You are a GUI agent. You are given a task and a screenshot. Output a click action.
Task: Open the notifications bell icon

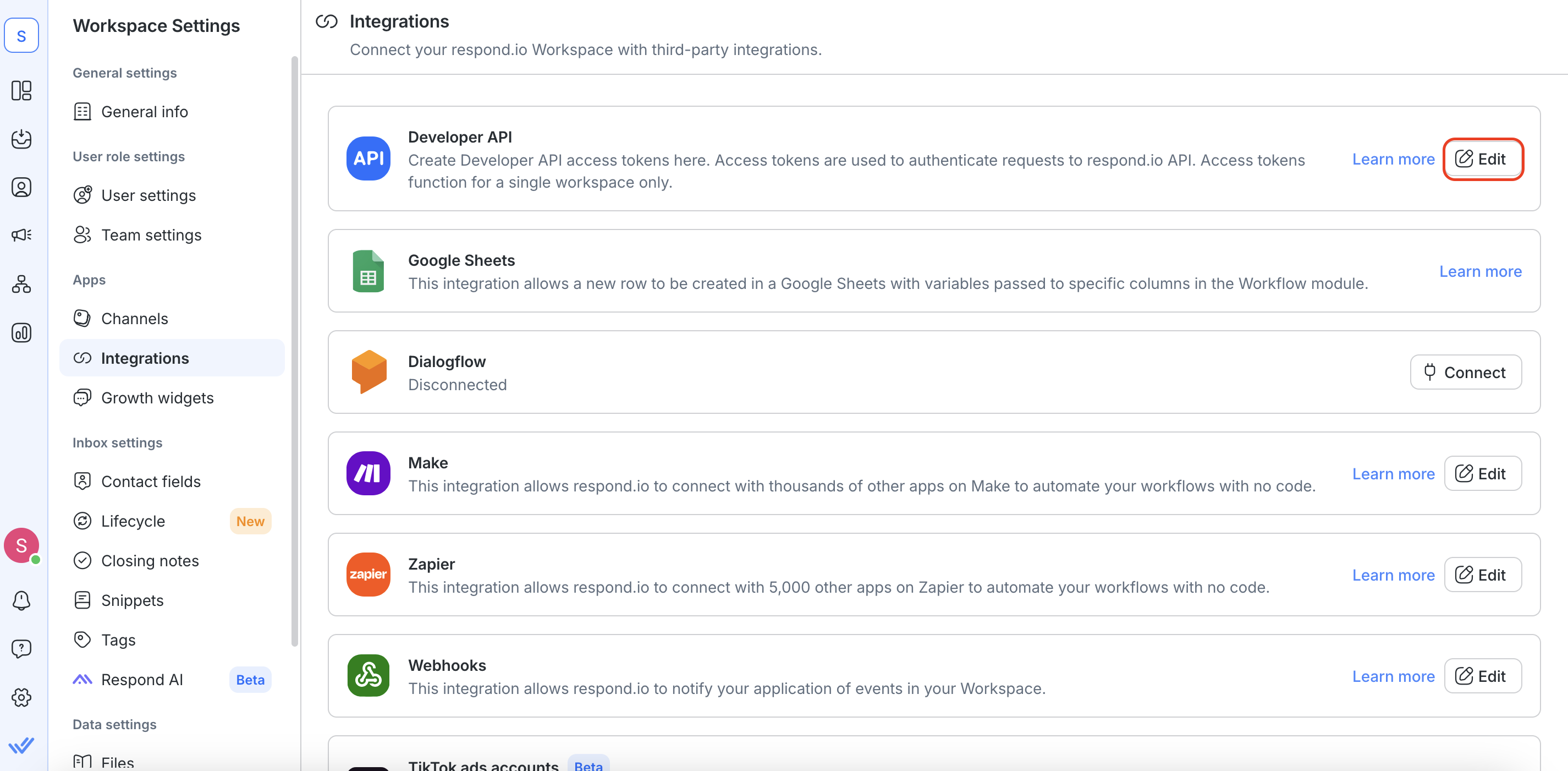pyautogui.click(x=21, y=600)
